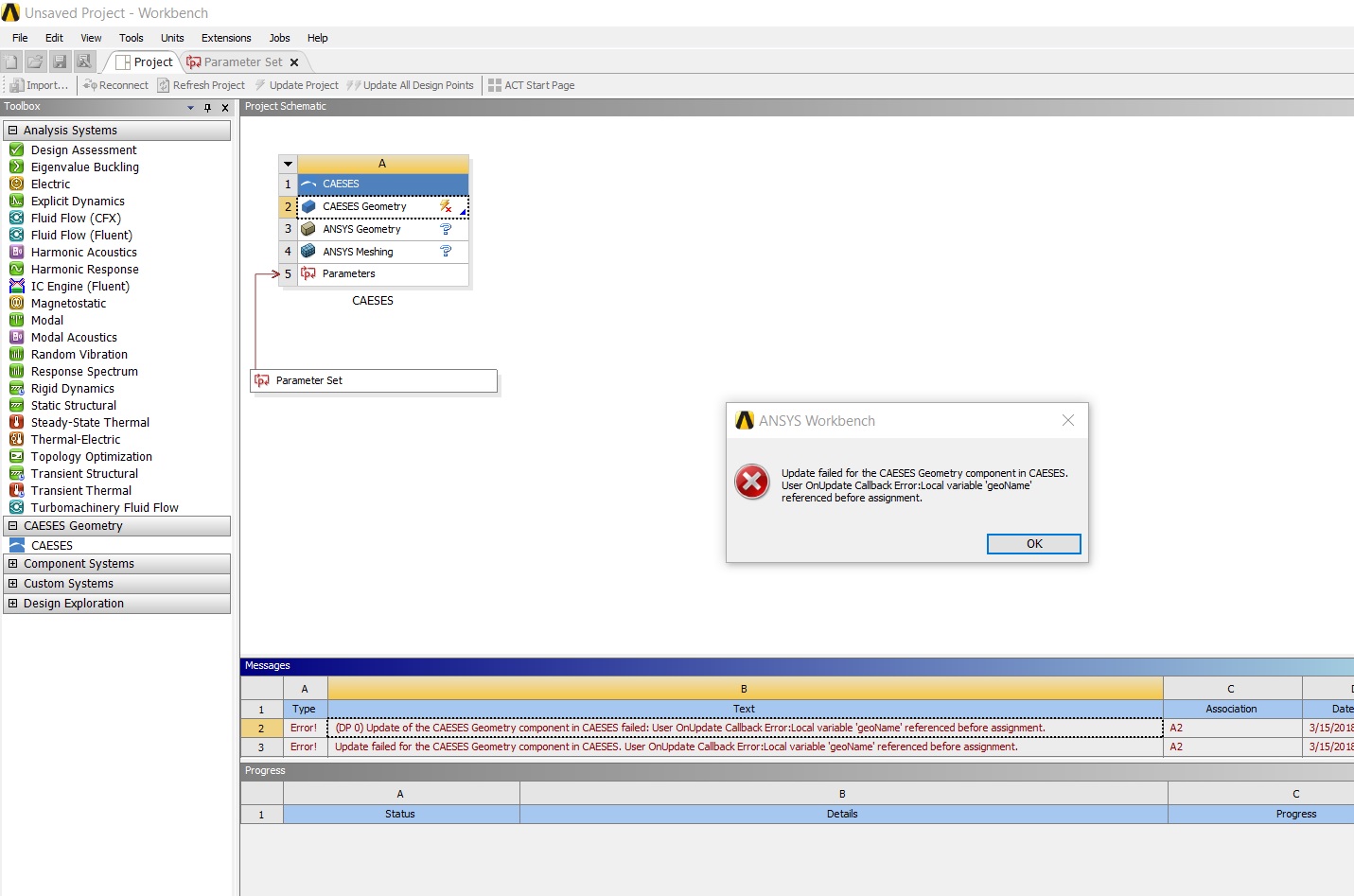Select Fluid Flow (CFX) system

click(x=76, y=219)
